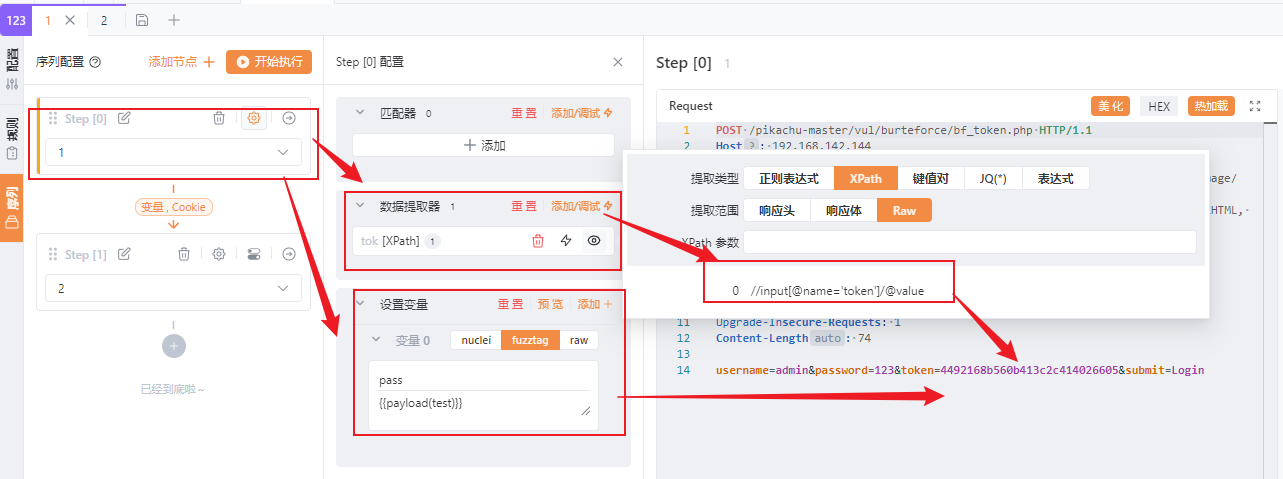Edit the Step [1] name via pencil icon
The width and height of the screenshot is (1283, 479).
(124, 254)
